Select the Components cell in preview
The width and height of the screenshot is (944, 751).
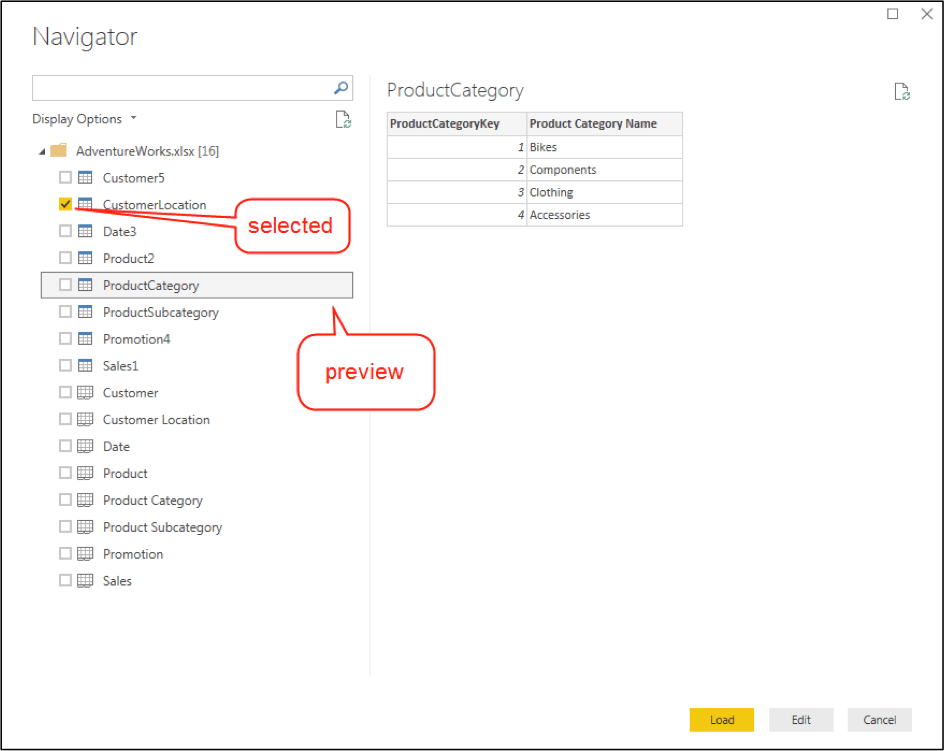pos(604,170)
